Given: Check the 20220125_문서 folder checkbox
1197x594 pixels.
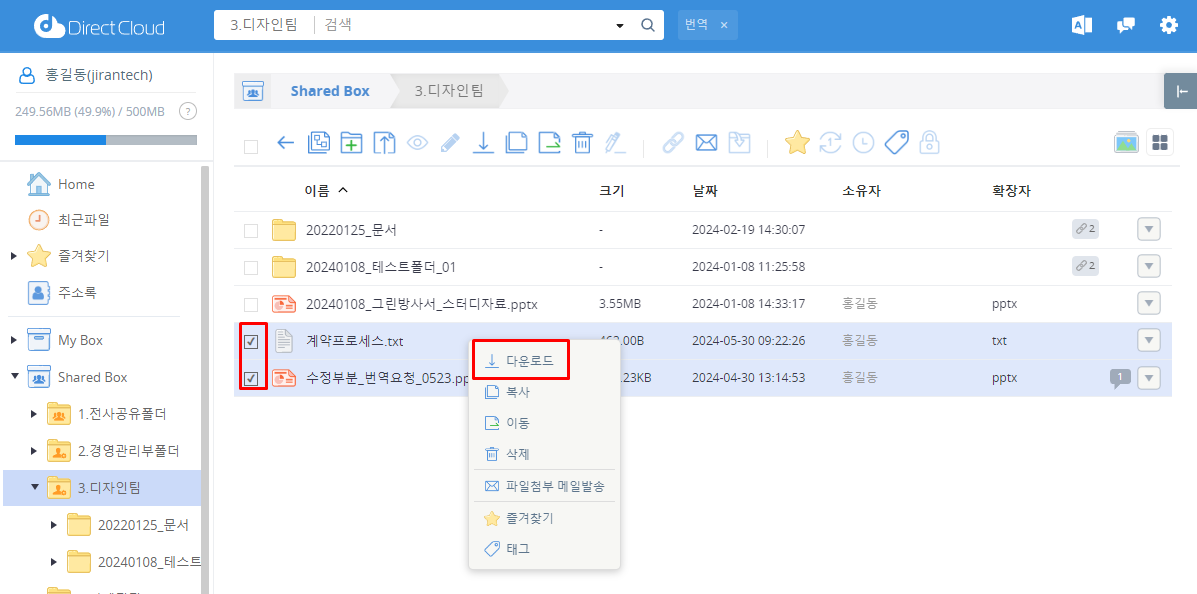Looking at the screenshot, I should point(250,231).
